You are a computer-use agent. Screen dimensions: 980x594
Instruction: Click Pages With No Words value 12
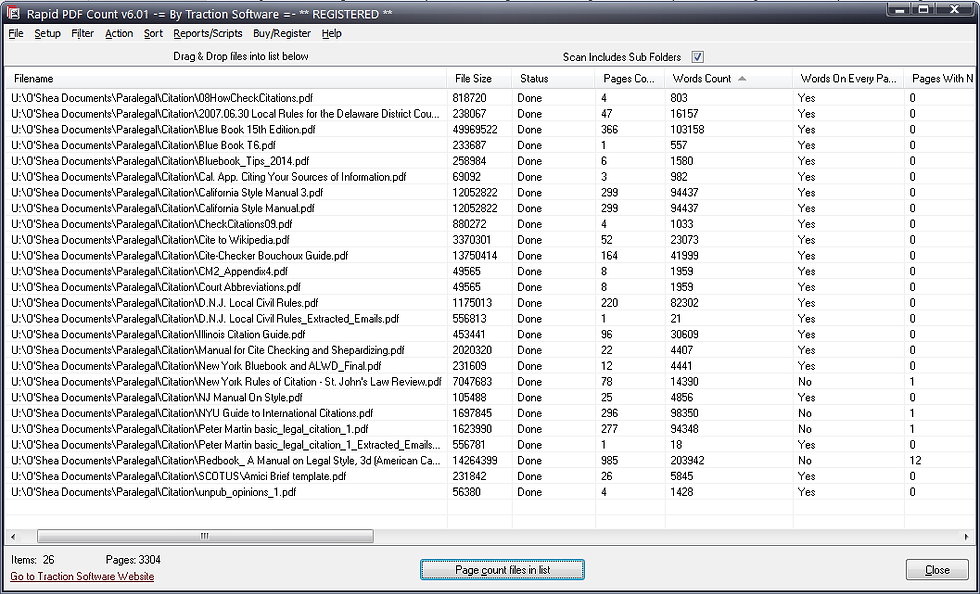click(916, 461)
